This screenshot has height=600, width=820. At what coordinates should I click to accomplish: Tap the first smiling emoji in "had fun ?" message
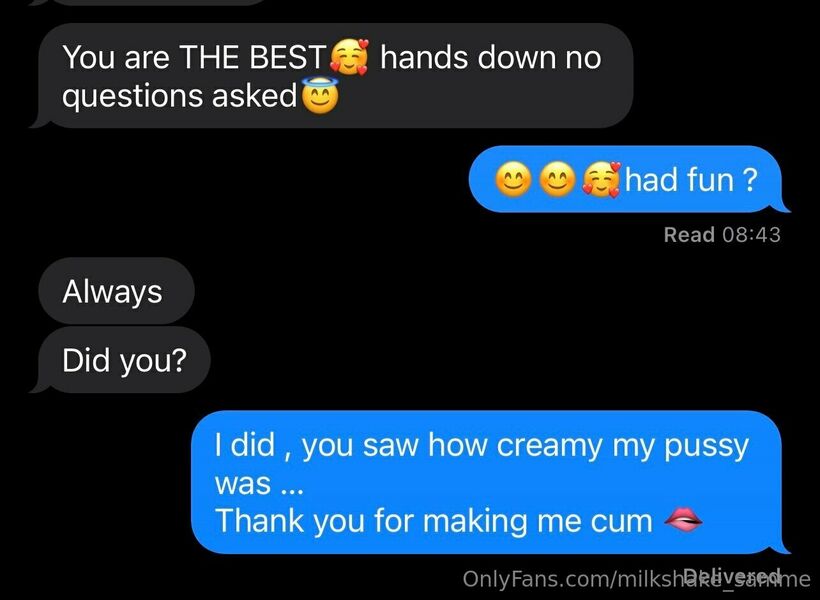[514, 179]
